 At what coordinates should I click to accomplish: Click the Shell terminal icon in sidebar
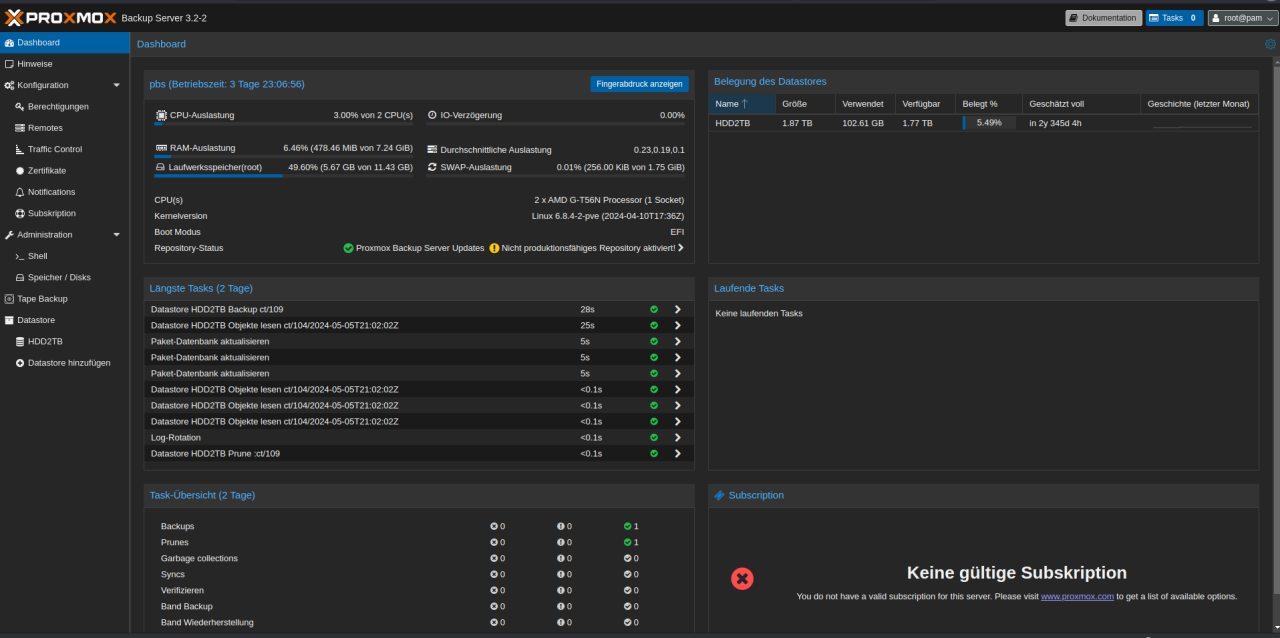19,256
